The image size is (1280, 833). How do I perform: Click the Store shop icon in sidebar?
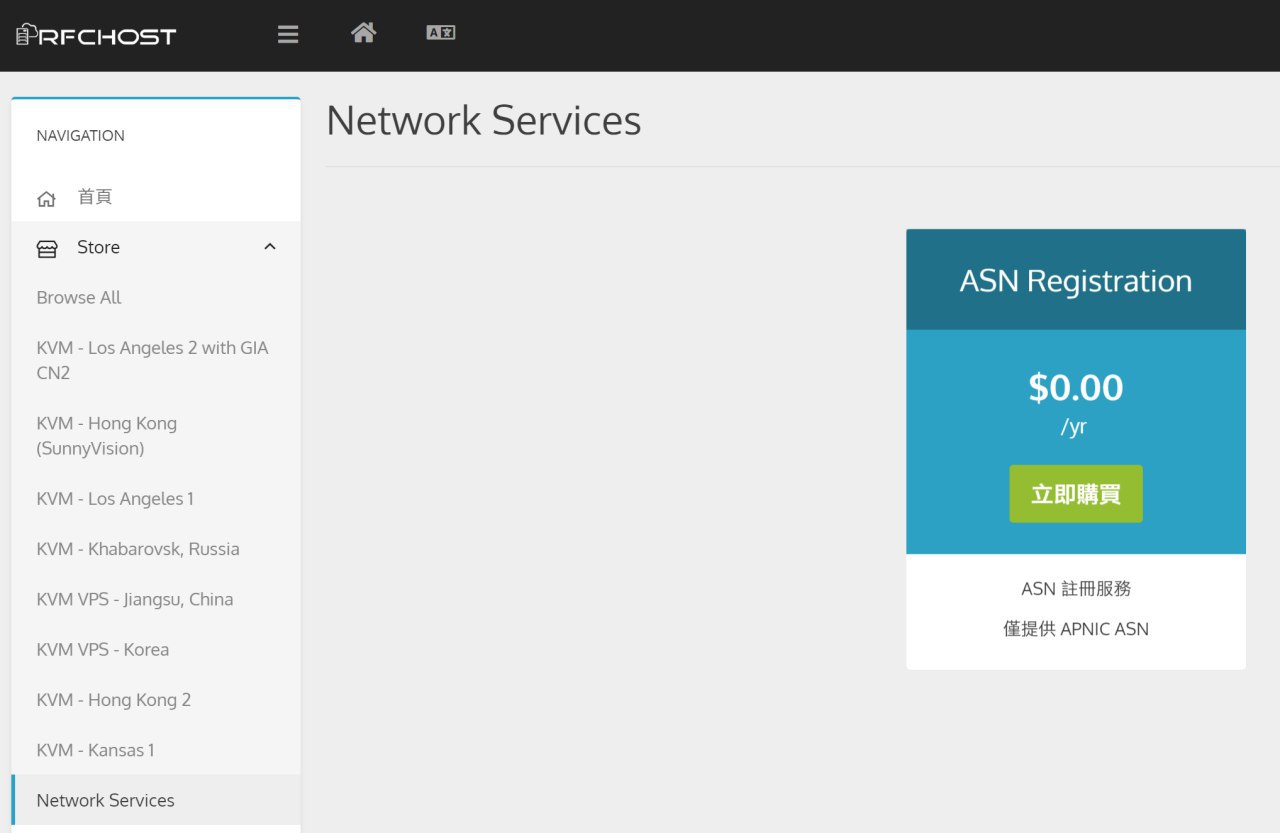pyautogui.click(x=46, y=248)
